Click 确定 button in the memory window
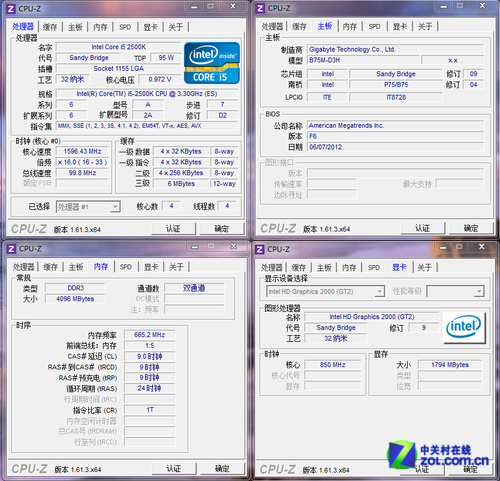 point(222,468)
